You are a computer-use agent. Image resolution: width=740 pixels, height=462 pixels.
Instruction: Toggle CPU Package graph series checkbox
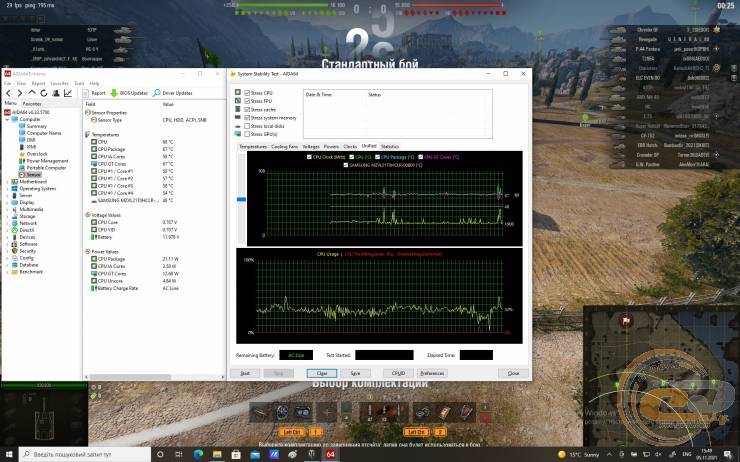tap(377, 157)
